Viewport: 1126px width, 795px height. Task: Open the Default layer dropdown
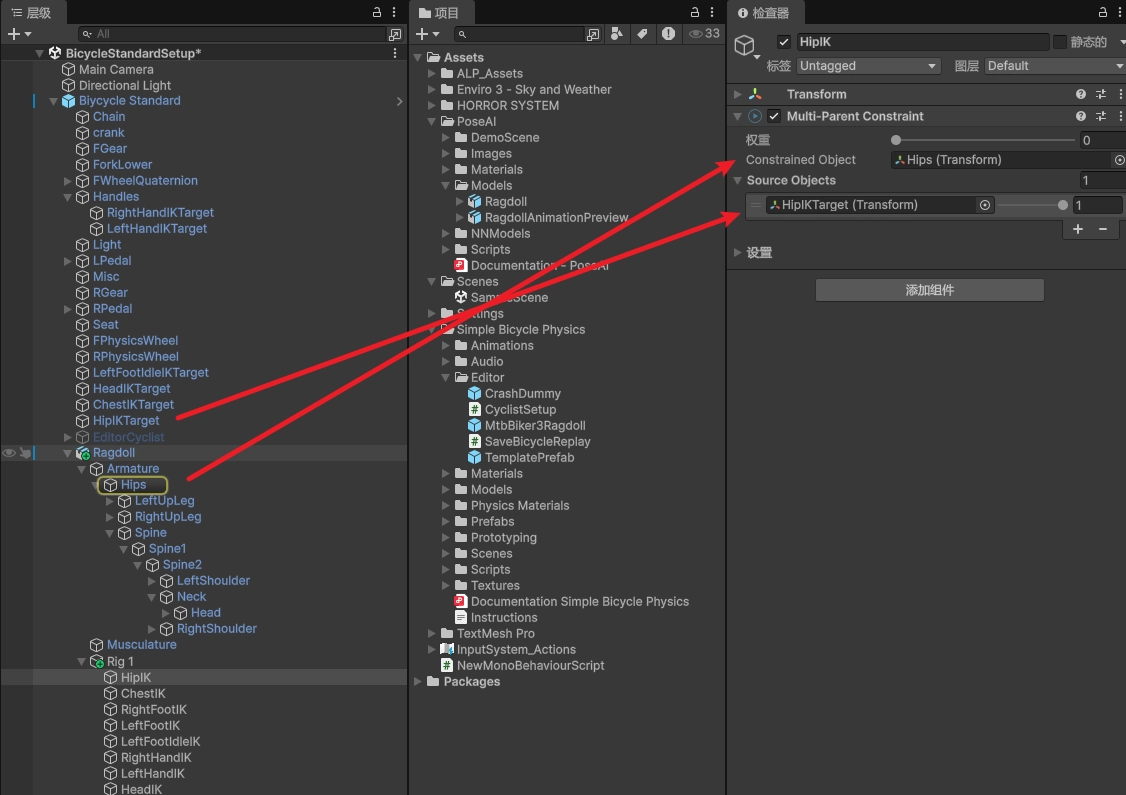click(1055, 66)
